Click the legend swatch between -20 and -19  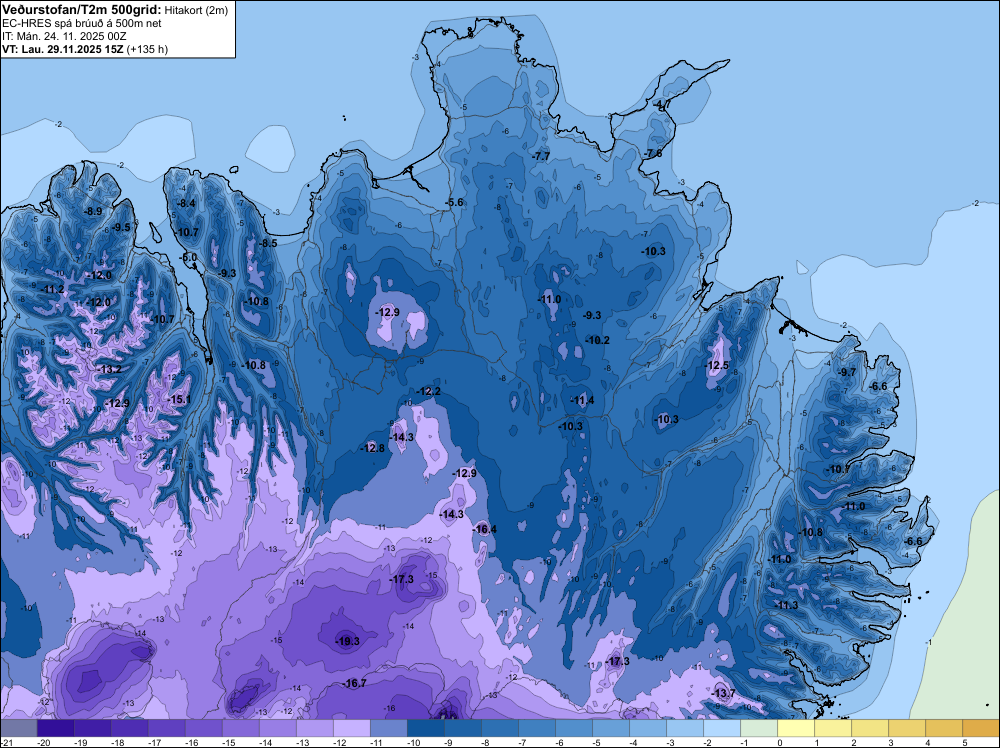tap(55, 728)
